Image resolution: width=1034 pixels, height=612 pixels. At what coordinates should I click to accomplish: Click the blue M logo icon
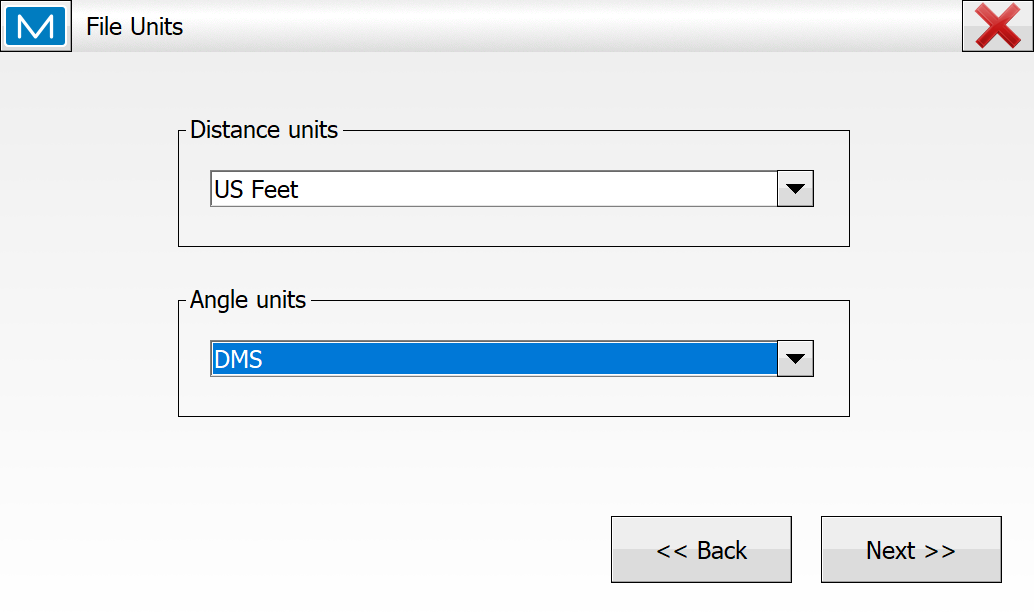coord(36,26)
